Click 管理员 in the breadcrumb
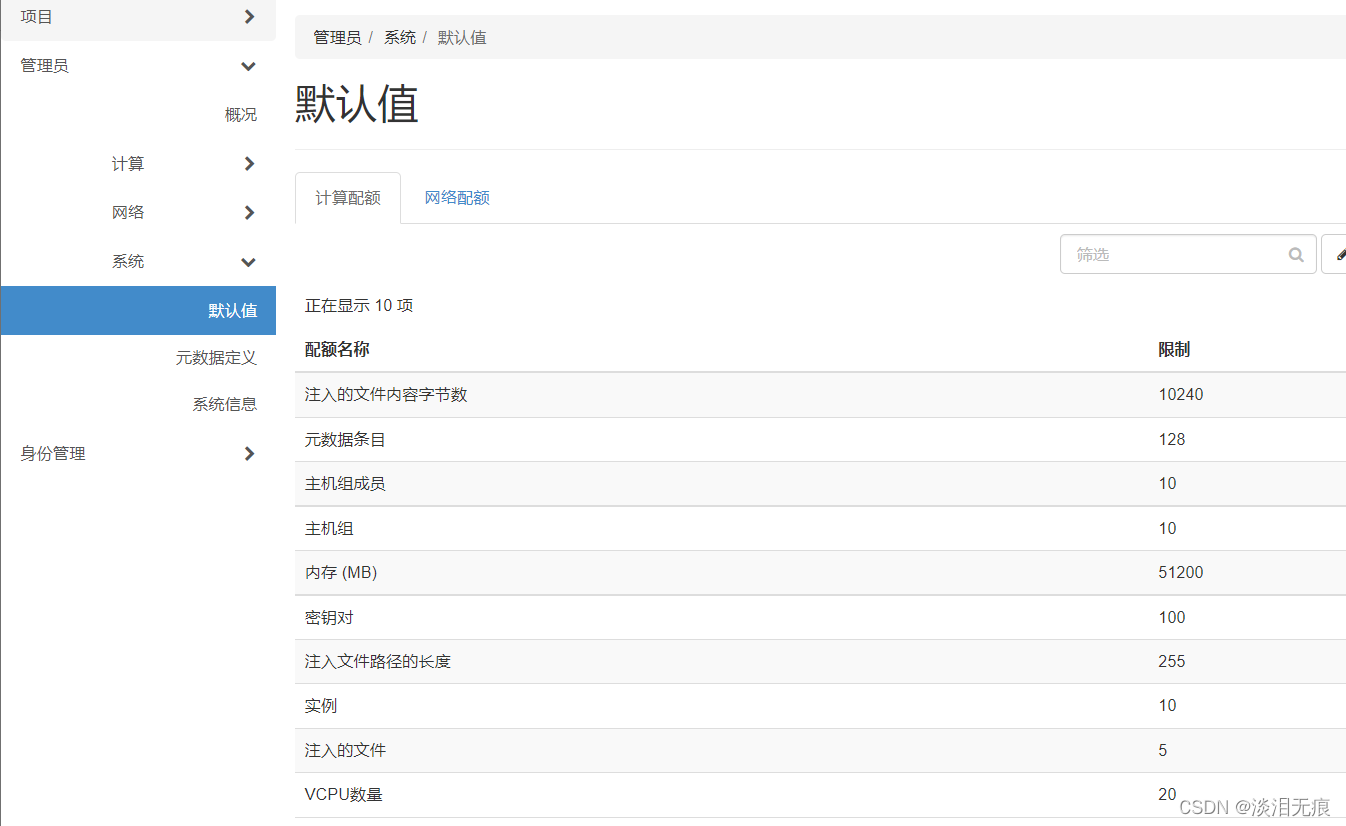1346x826 pixels. point(337,37)
